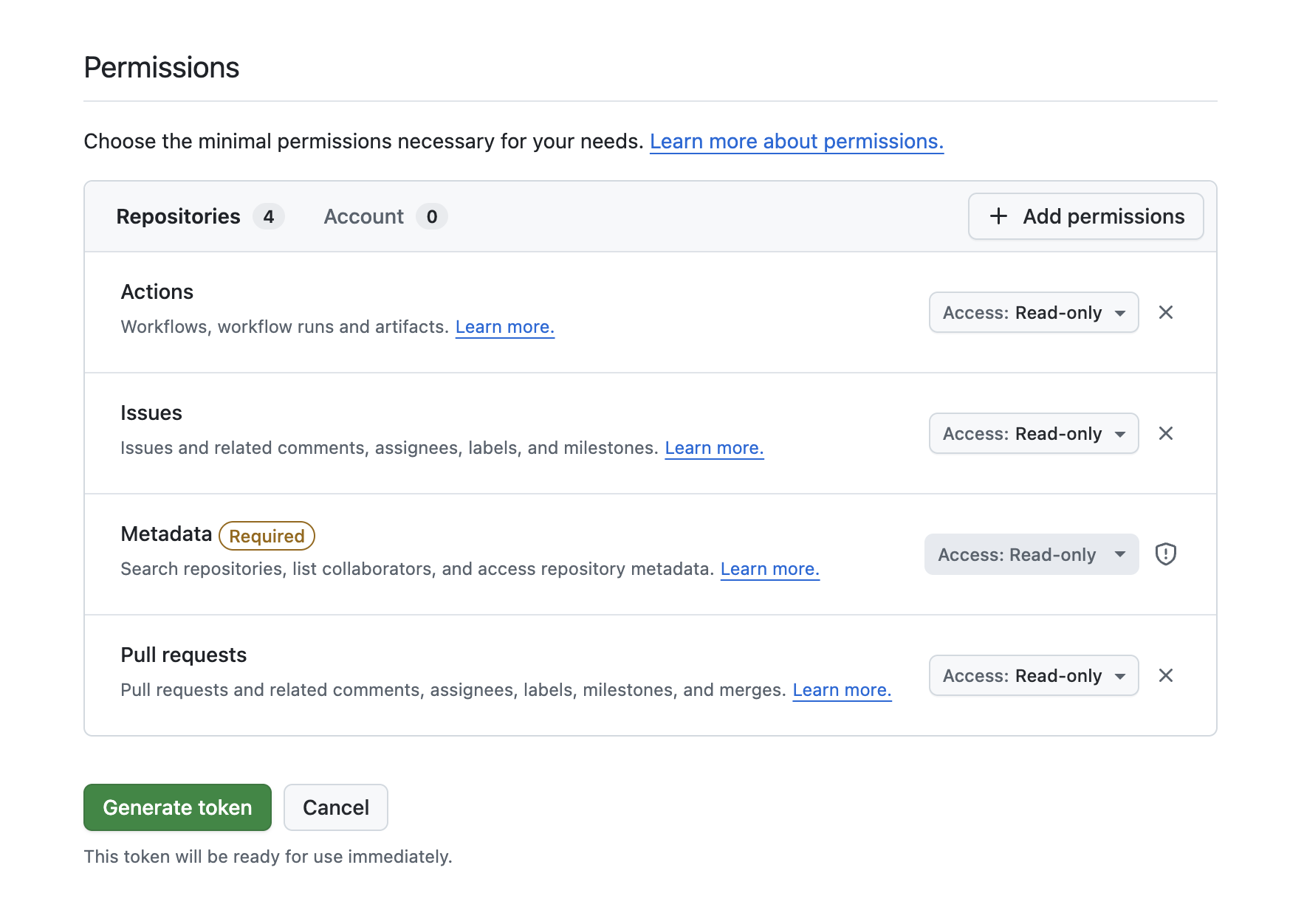Switch to the Account tab
The image size is (1304, 924).
pos(363,216)
